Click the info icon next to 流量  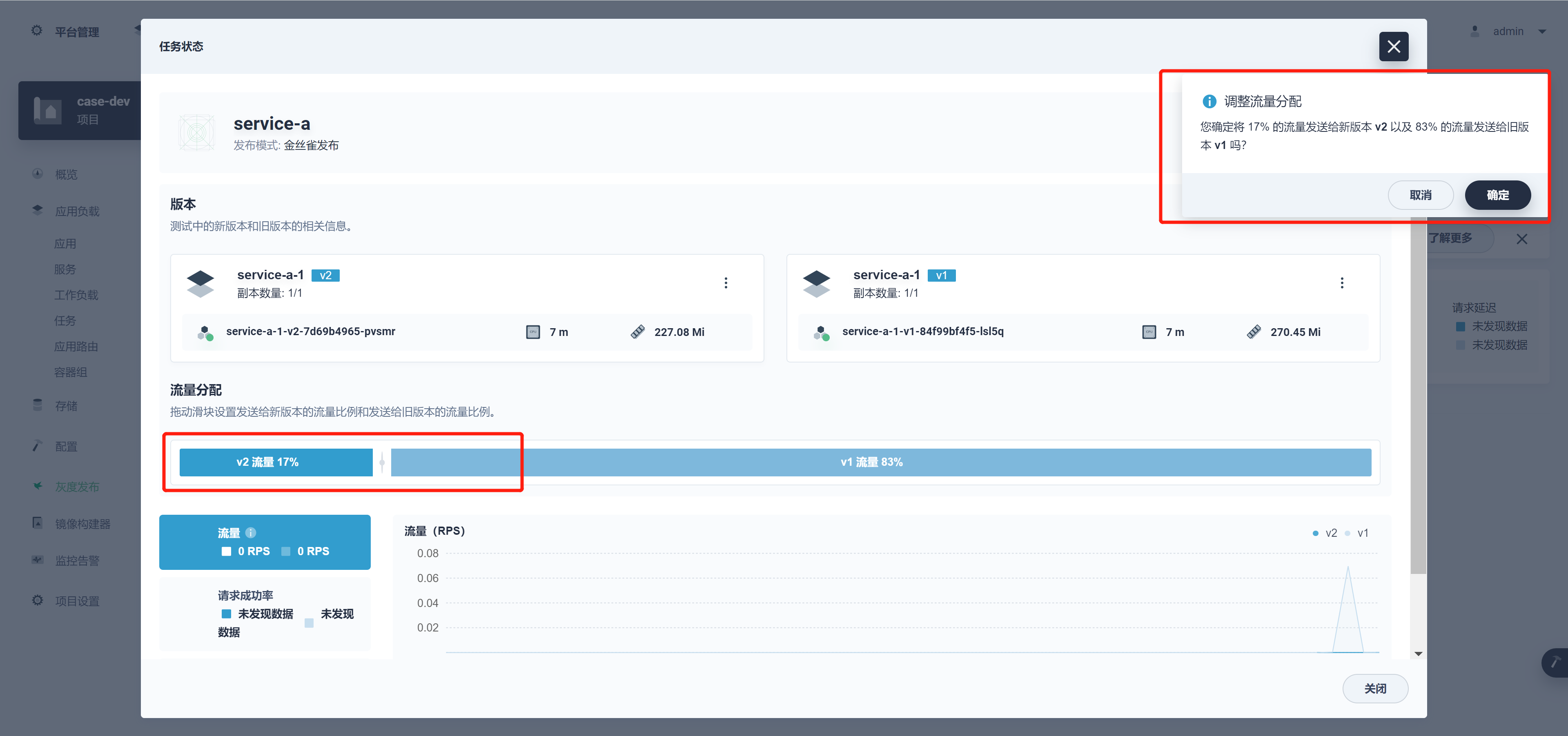pyautogui.click(x=251, y=533)
